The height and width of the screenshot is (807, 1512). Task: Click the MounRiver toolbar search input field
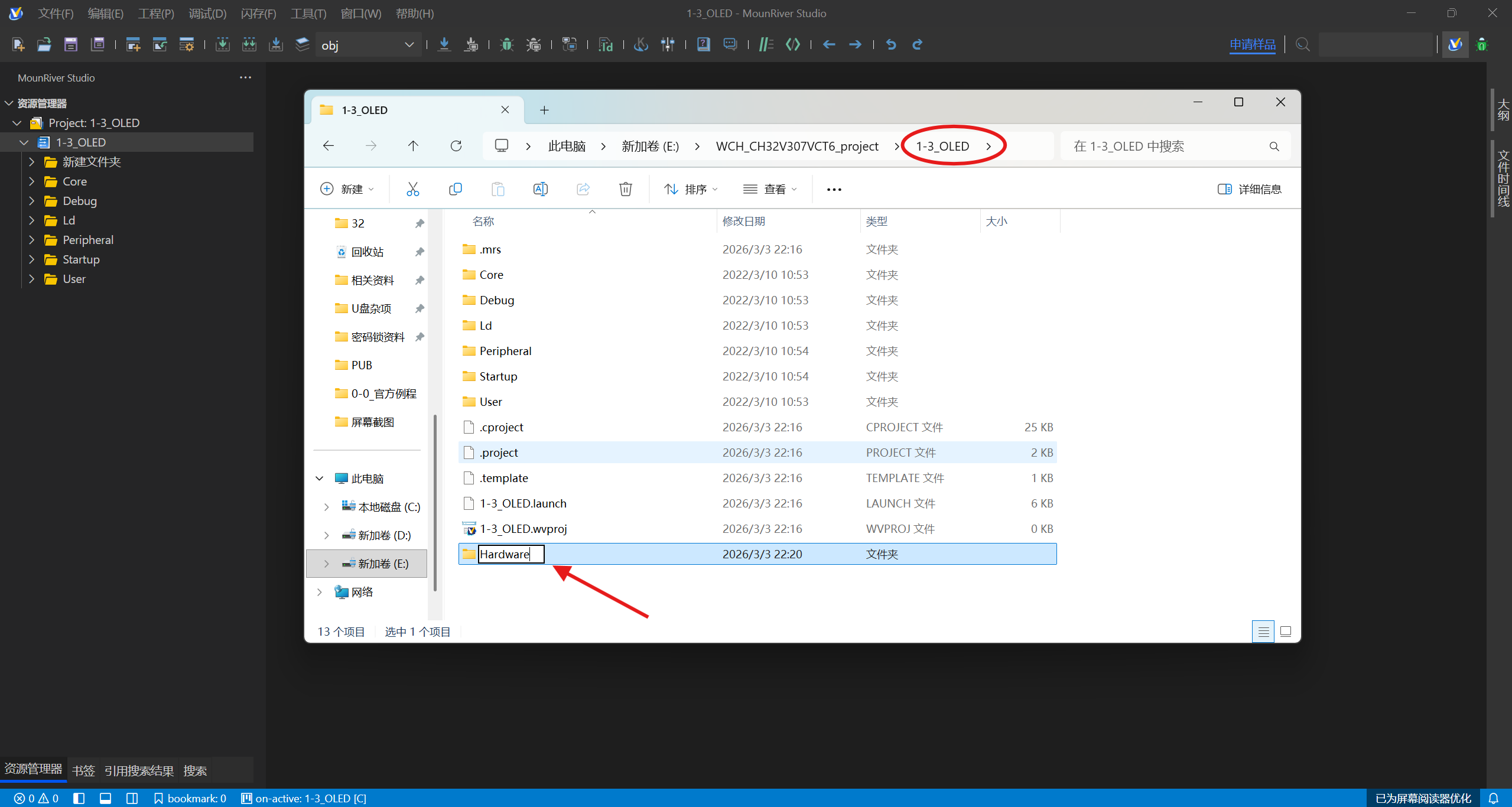tap(1376, 44)
